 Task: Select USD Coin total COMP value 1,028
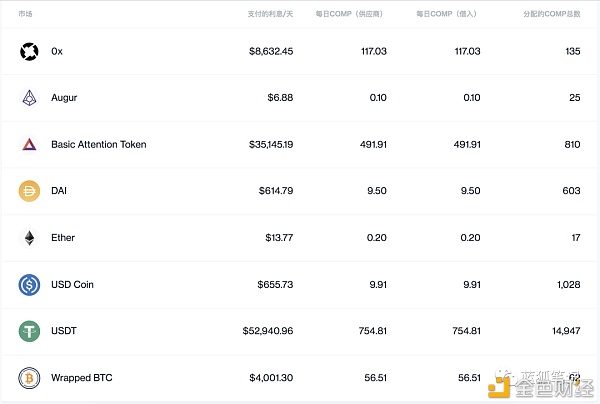coord(569,285)
